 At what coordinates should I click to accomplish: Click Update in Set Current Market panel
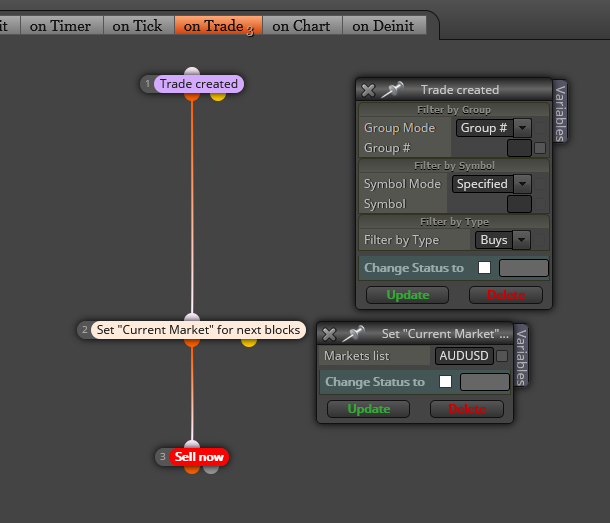(368, 409)
